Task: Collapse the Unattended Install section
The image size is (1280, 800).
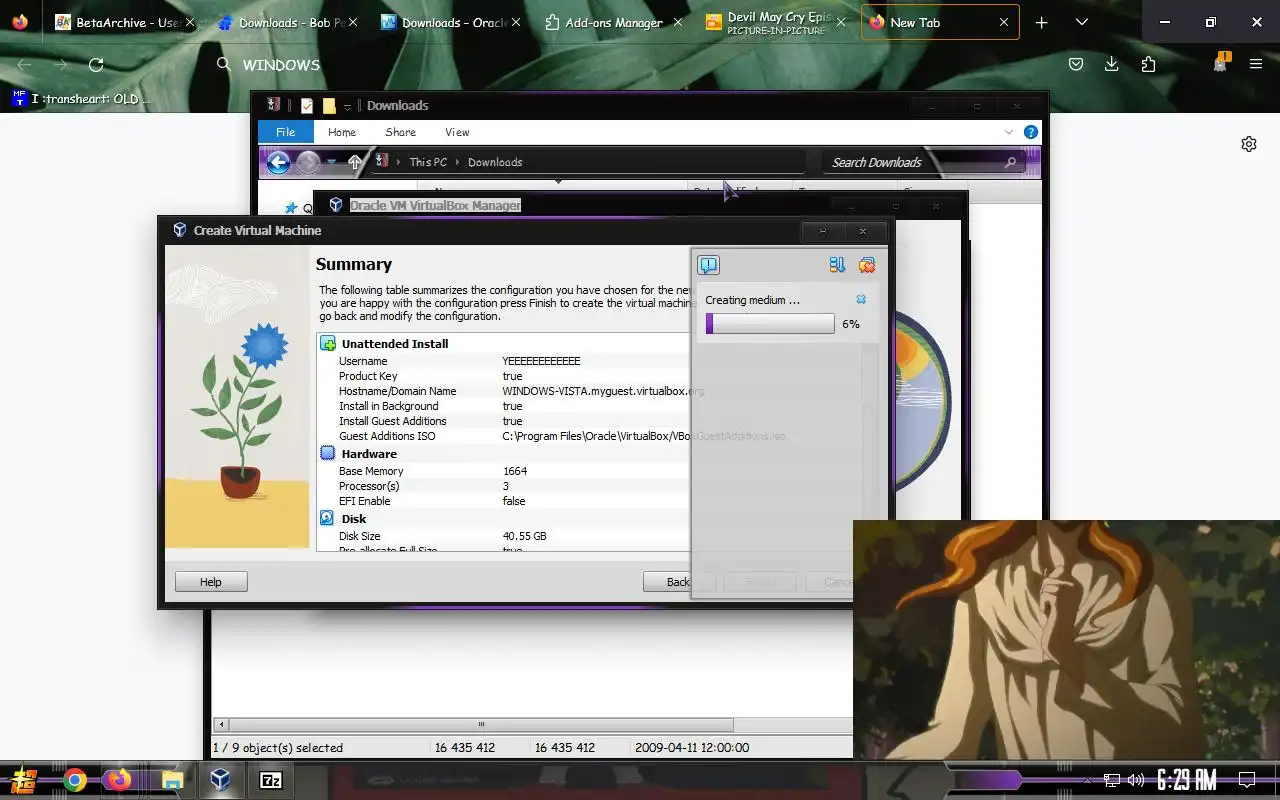Action: (328, 343)
